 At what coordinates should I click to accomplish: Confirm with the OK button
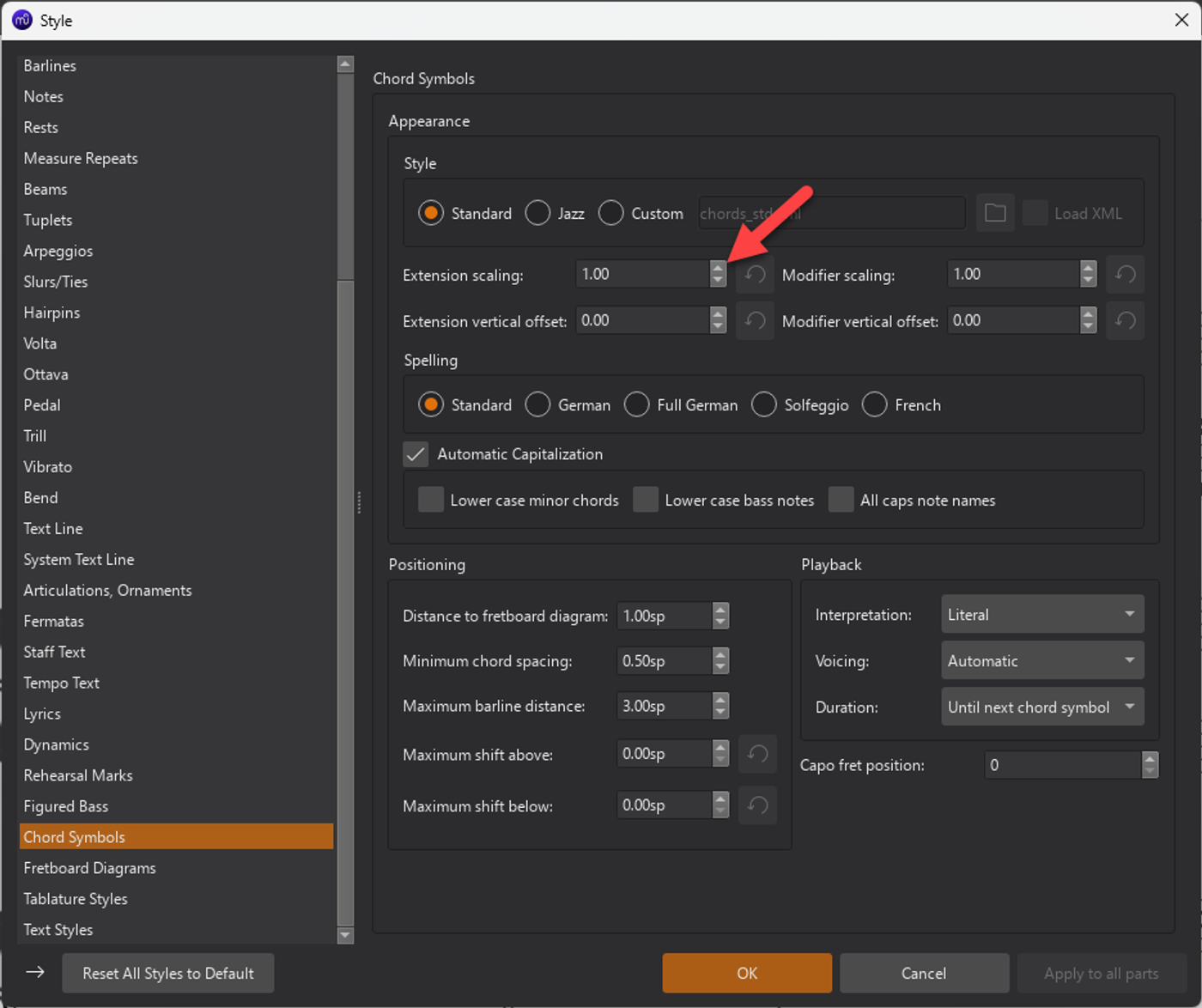(x=747, y=973)
